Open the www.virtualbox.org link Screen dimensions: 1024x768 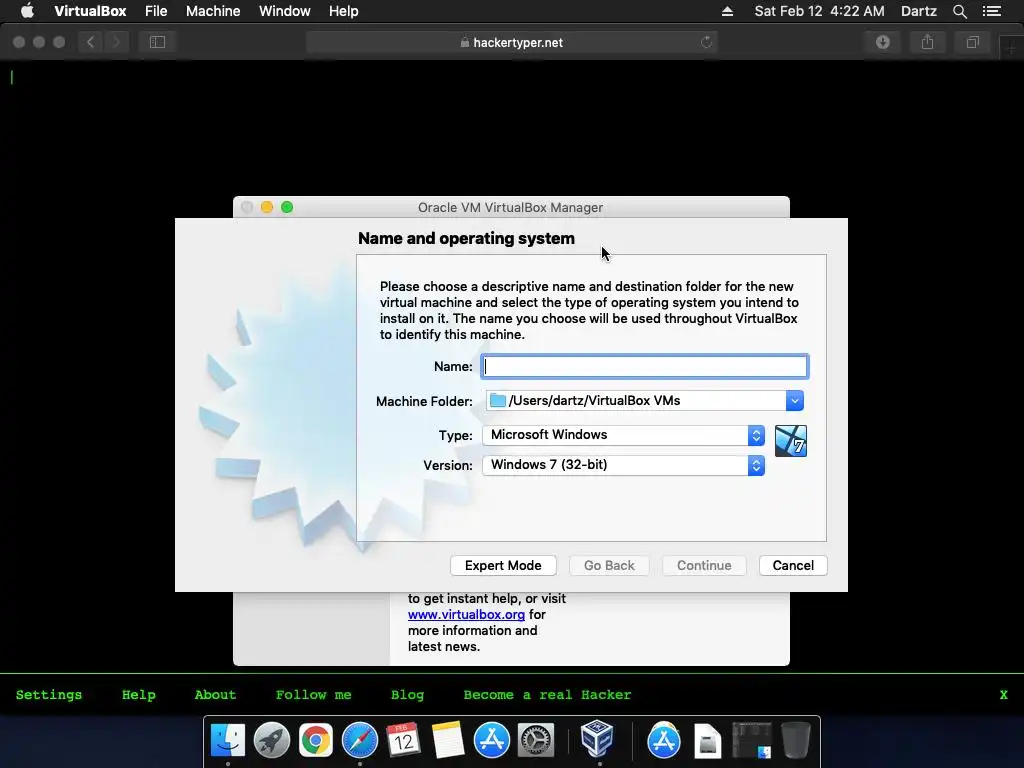[x=466, y=615]
